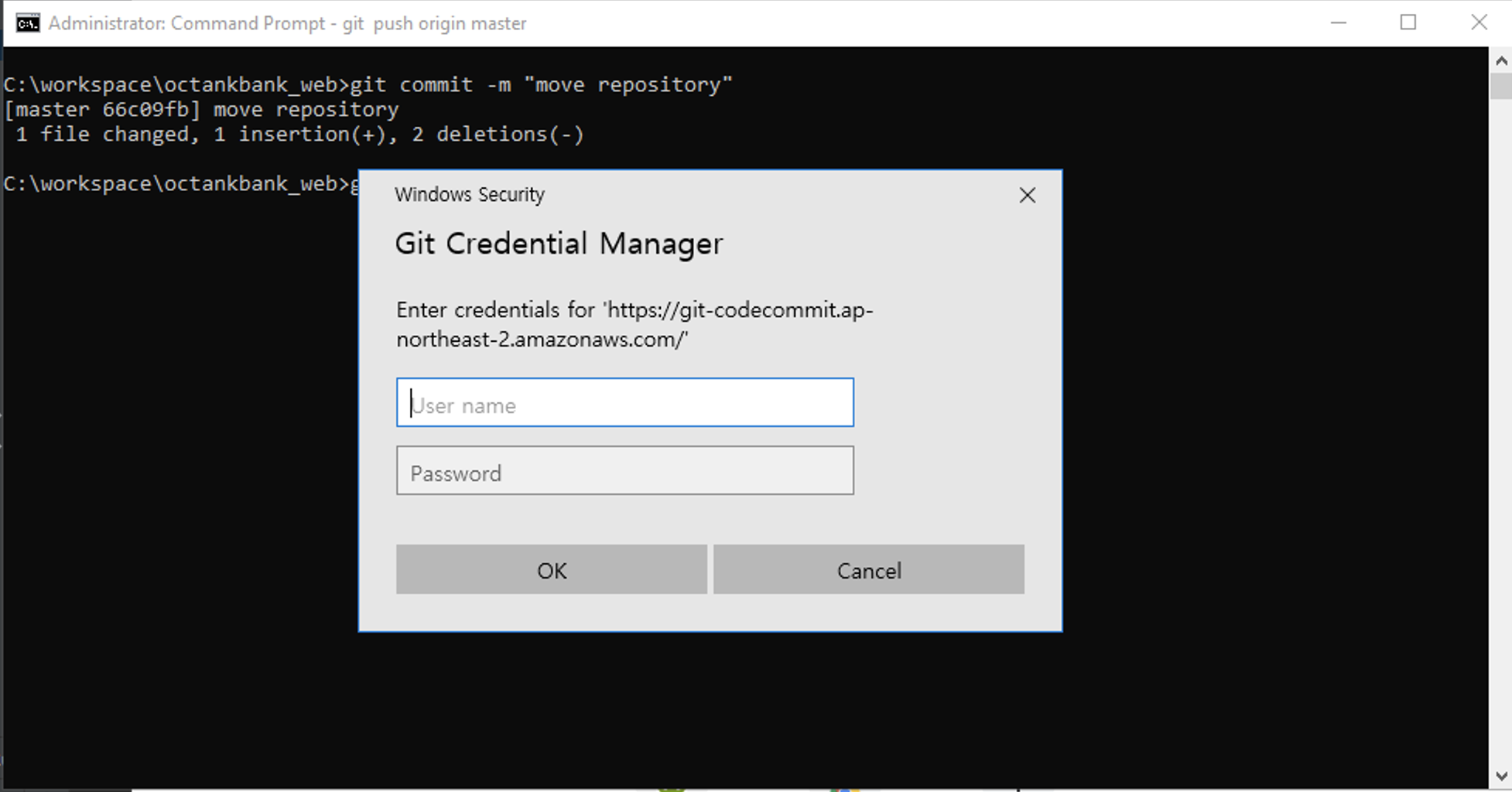Close the Command Prompt window
The image size is (1512, 792).
(1479, 22)
